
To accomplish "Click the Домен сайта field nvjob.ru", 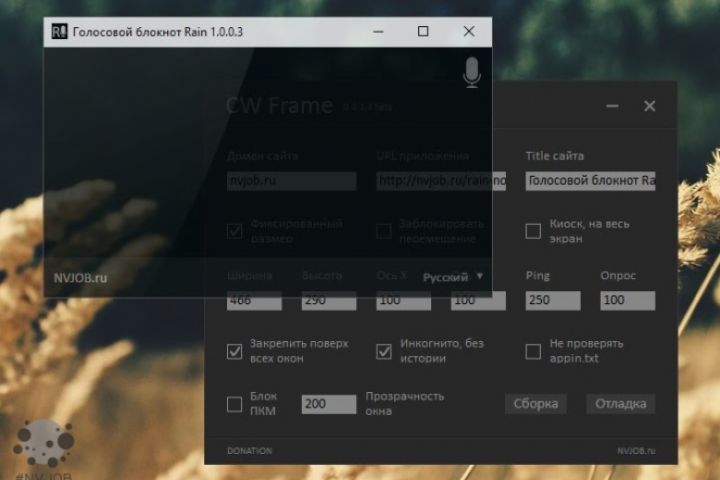I will (292, 181).
